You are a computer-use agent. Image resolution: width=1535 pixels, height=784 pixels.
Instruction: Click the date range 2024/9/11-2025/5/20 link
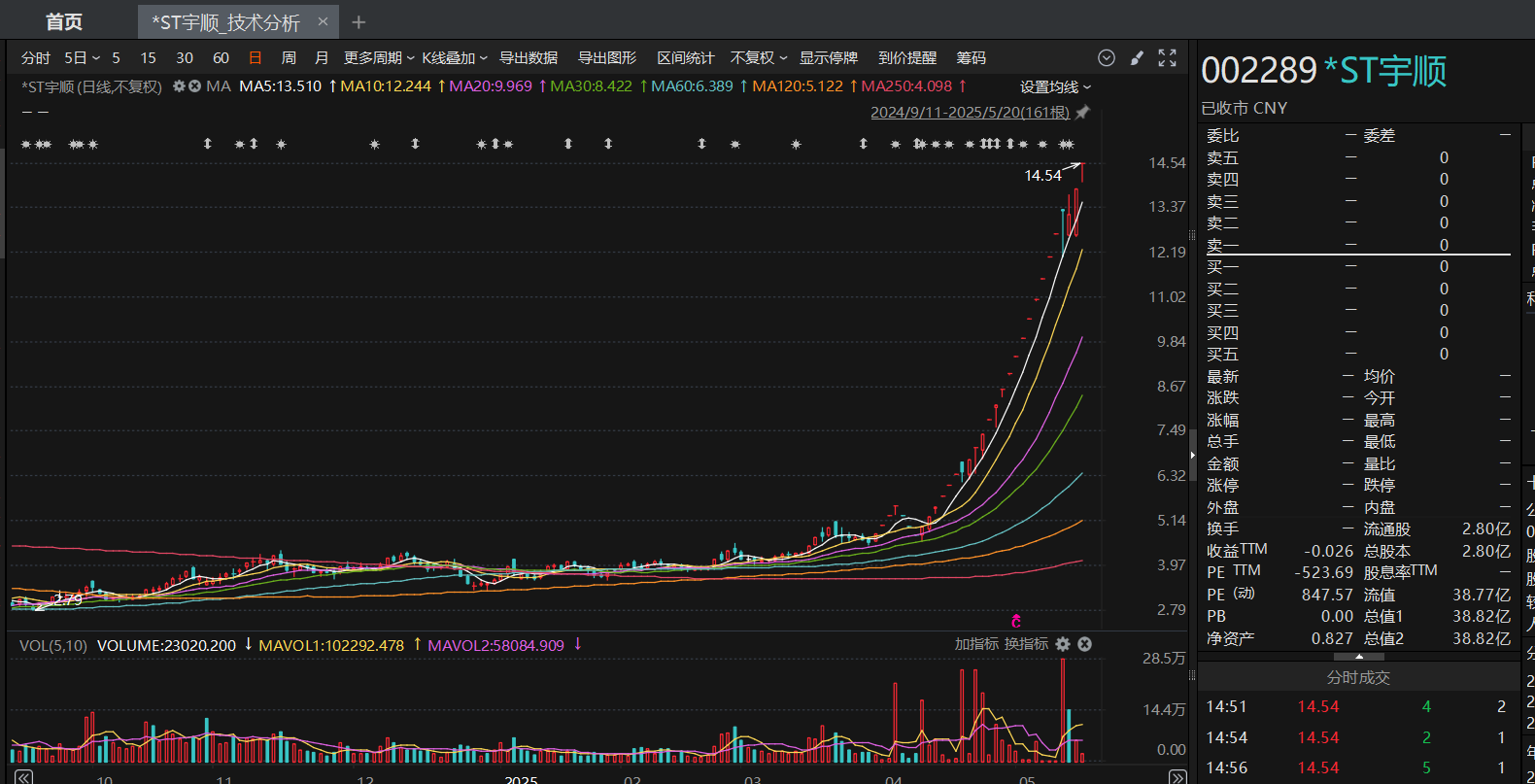click(970, 113)
